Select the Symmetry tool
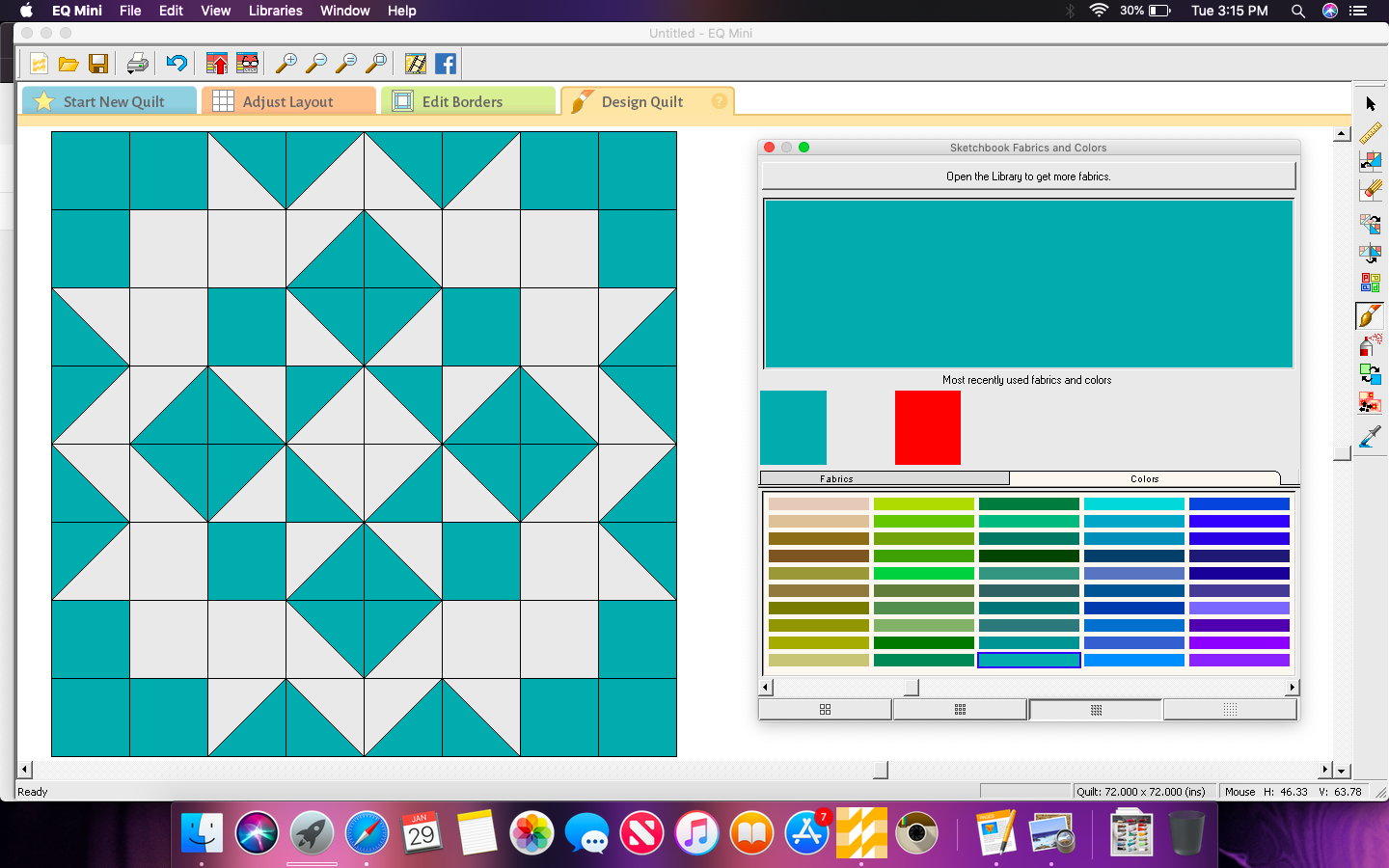This screenshot has width=1389, height=868. 1371,283
